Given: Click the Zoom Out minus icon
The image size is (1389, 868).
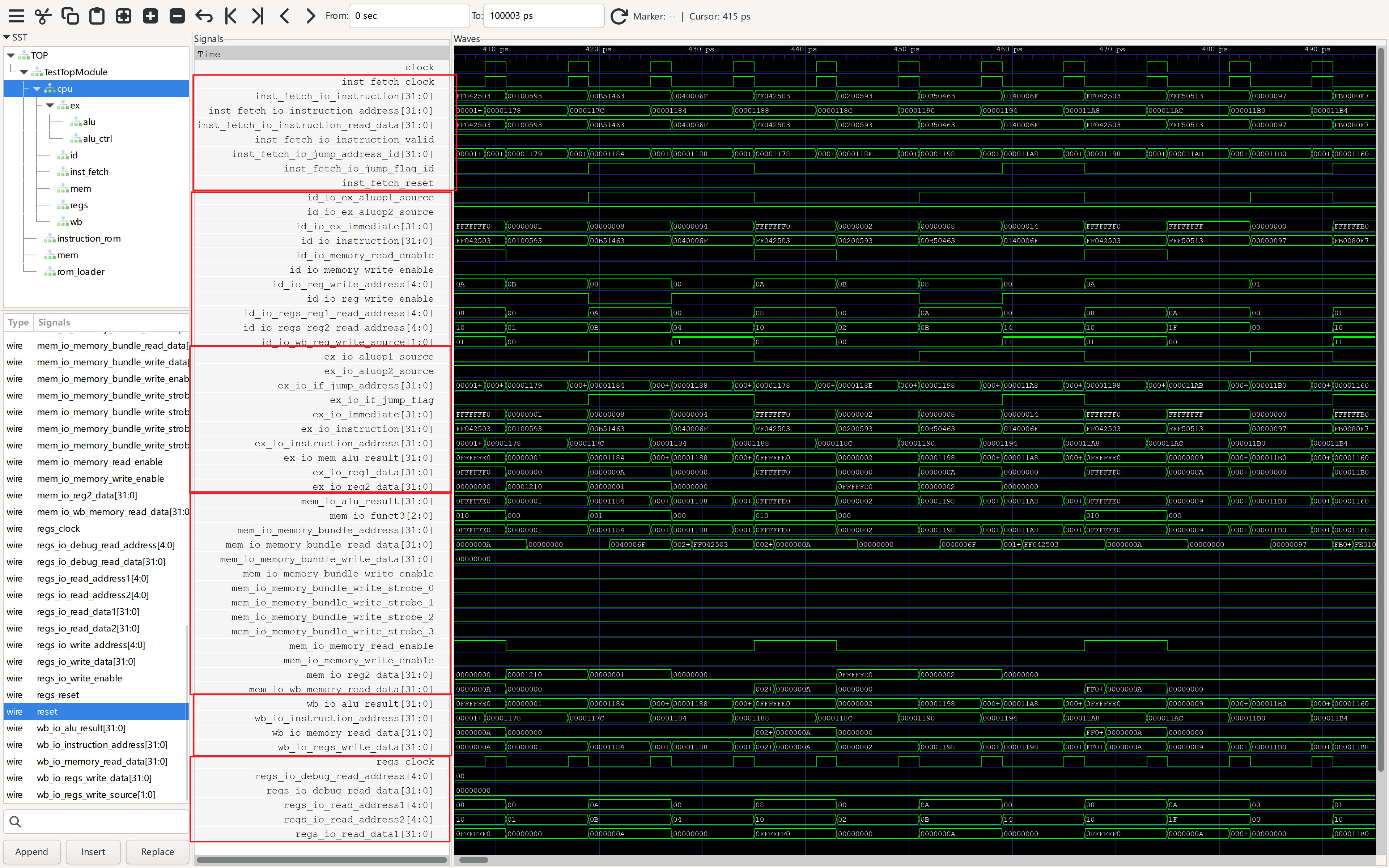Looking at the screenshot, I should (177, 16).
